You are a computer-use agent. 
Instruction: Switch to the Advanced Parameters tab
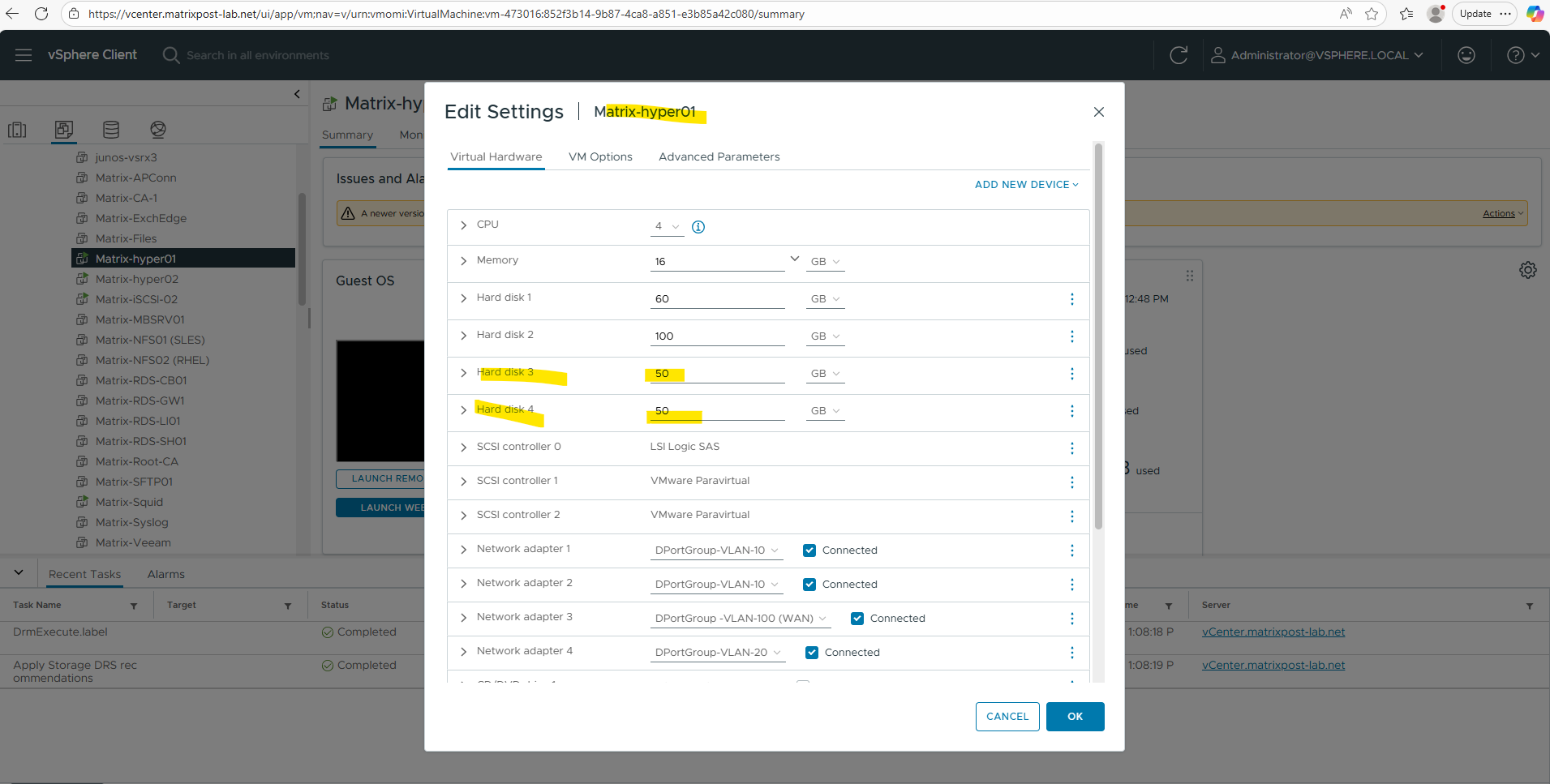(x=719, y=157)
